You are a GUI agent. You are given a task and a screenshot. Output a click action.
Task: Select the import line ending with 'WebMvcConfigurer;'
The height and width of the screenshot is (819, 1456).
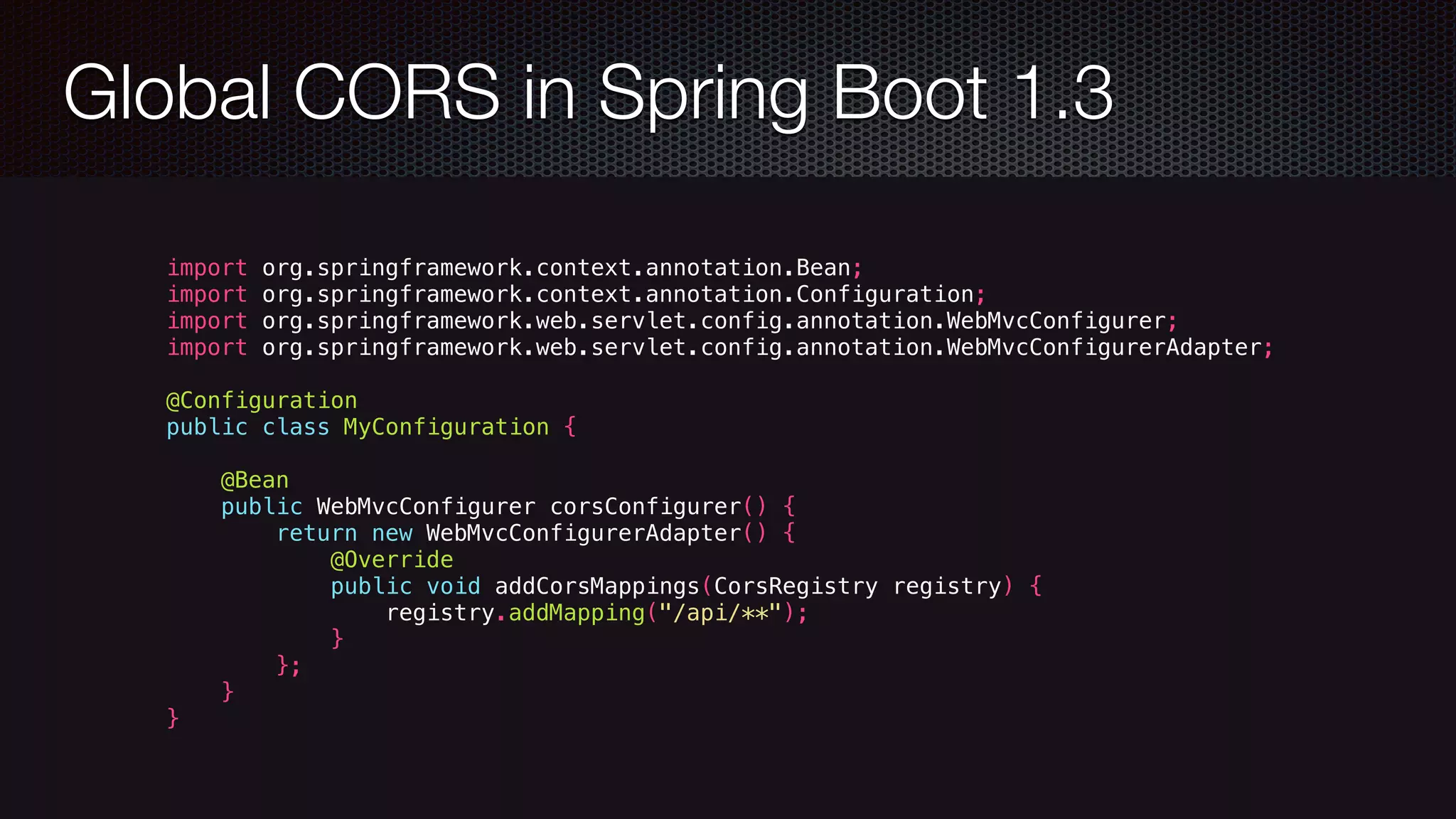[672, 321]
